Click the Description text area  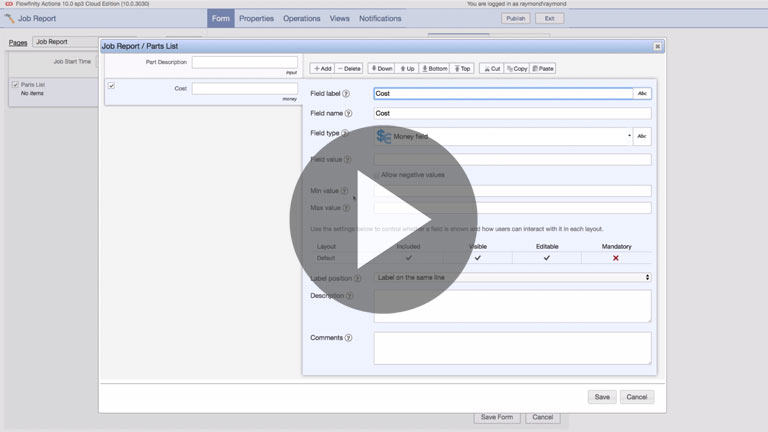[512, 306]
